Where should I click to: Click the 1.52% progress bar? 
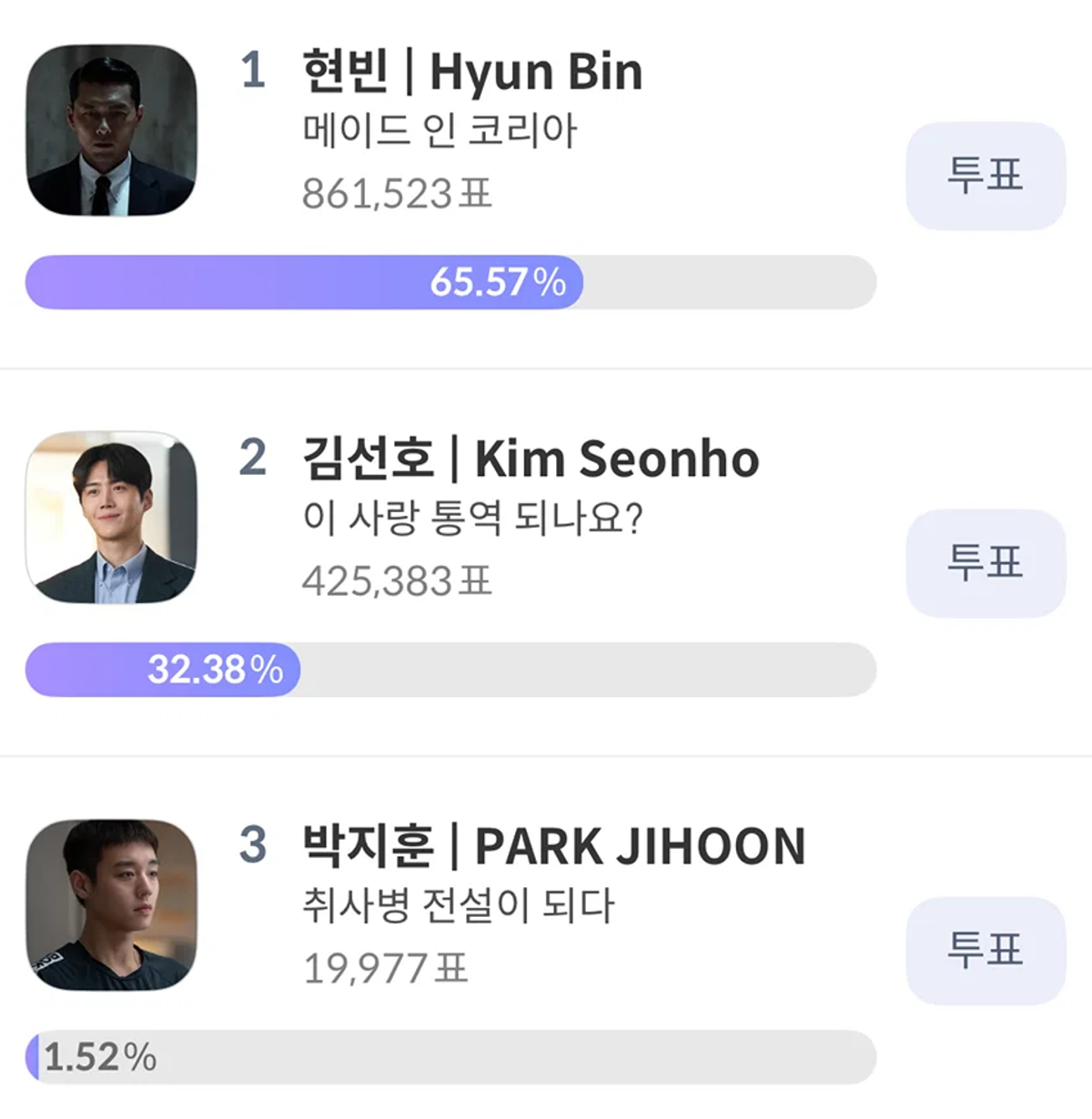tap(450, 1057)
